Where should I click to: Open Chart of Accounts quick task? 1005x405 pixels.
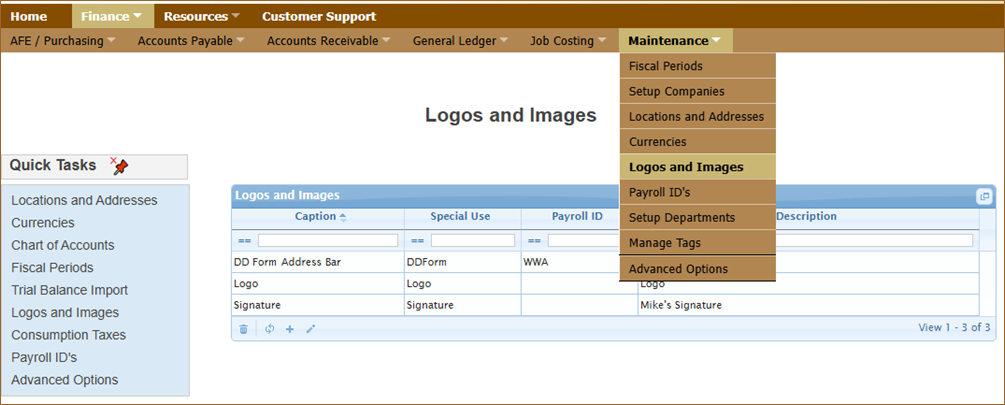pos(63,245)
